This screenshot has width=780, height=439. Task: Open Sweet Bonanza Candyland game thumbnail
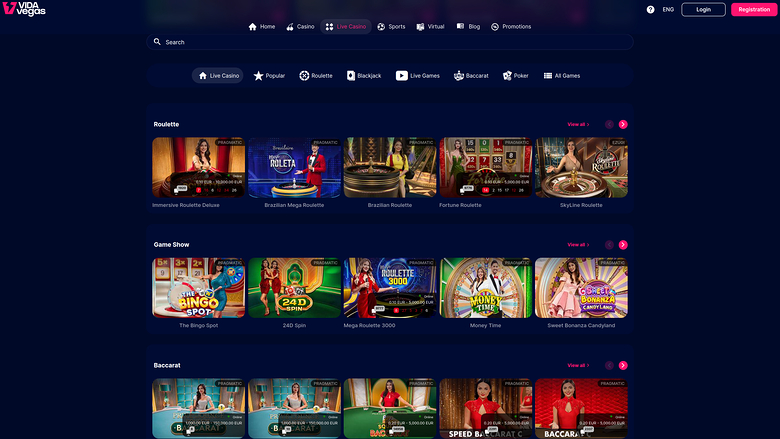[582, 288]
